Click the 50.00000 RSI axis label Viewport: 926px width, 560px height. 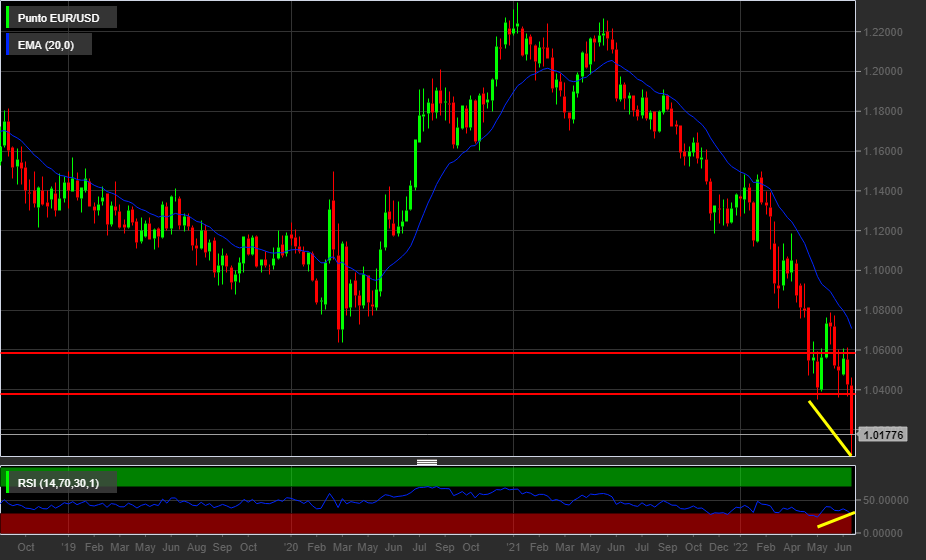[888, 499]
